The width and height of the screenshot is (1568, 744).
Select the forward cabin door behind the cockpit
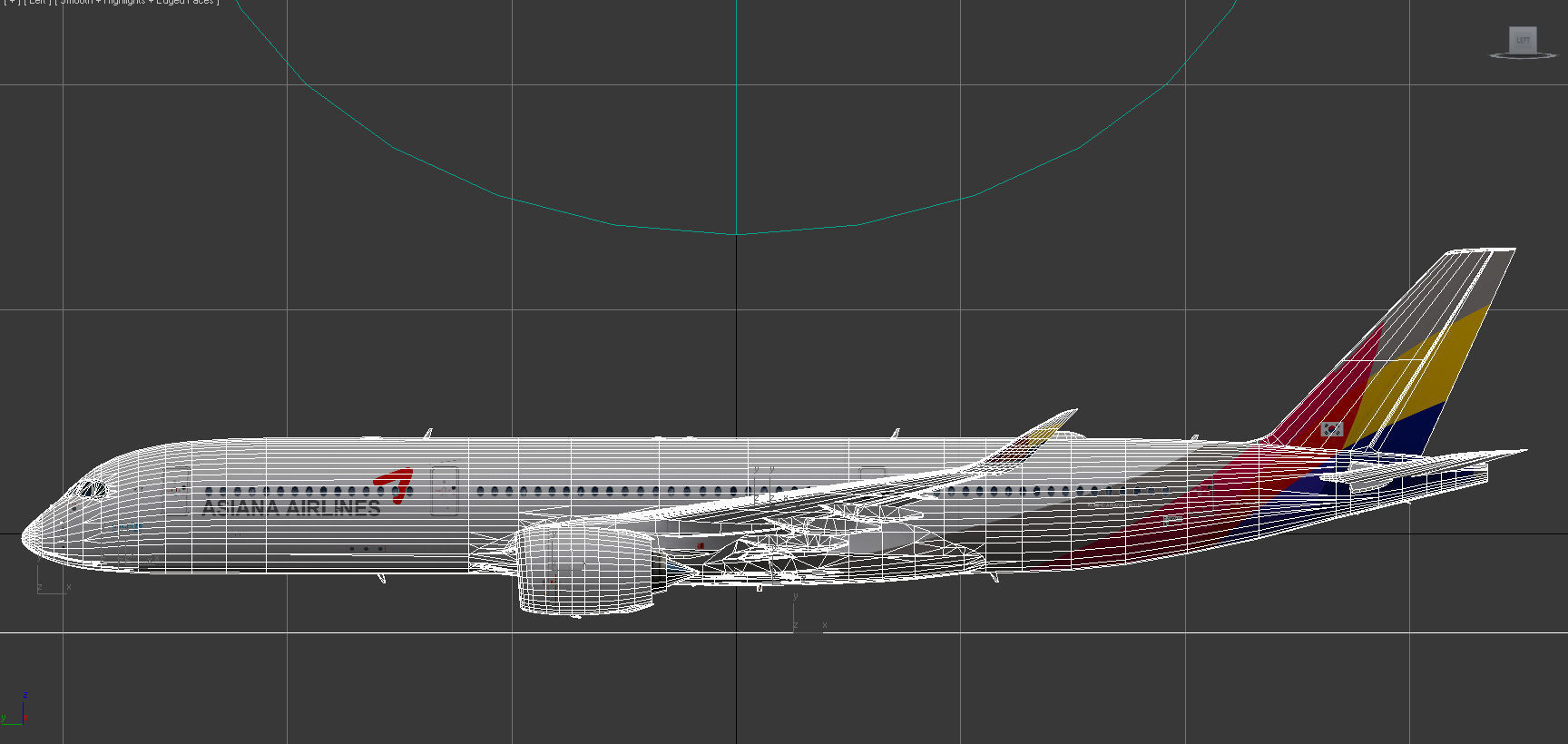pyautogui.click(x=178, y=491)
